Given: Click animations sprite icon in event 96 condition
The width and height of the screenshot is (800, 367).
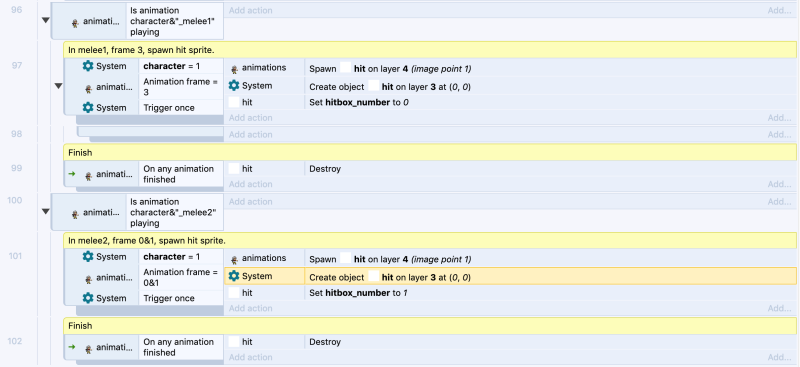Looking at the screenshot, I should [76, 22].
